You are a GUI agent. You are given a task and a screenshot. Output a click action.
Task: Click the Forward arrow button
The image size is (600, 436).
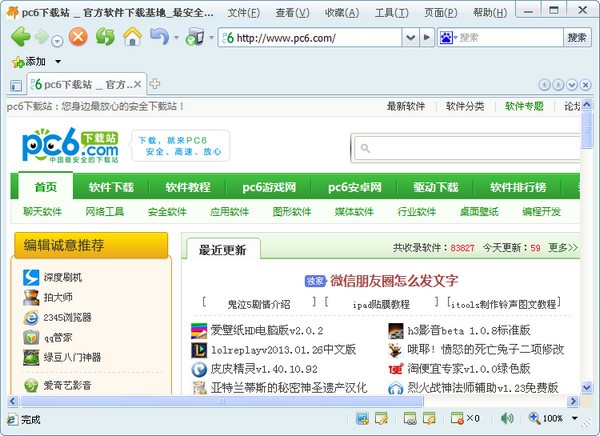pos(42,37)
